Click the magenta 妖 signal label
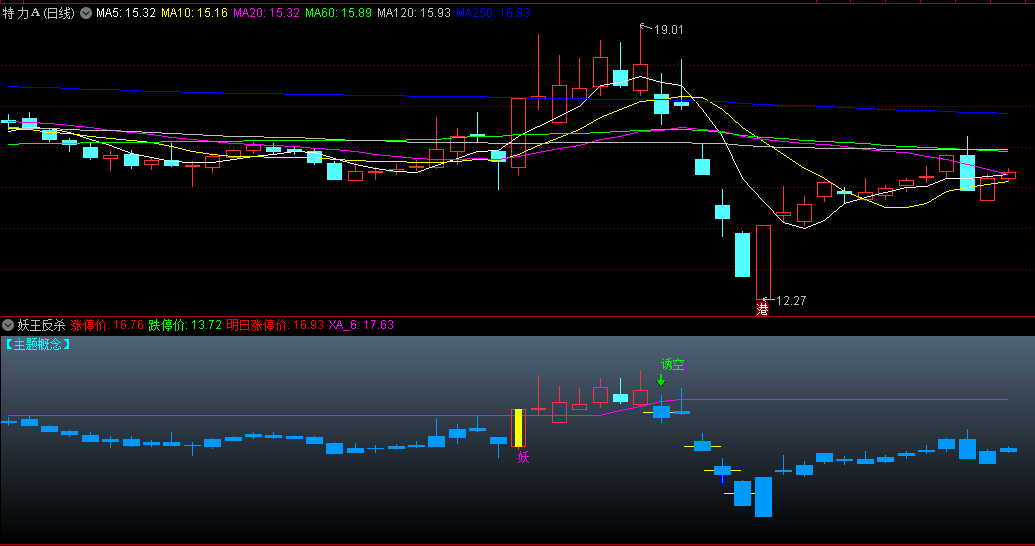 (x=523, y=457)
